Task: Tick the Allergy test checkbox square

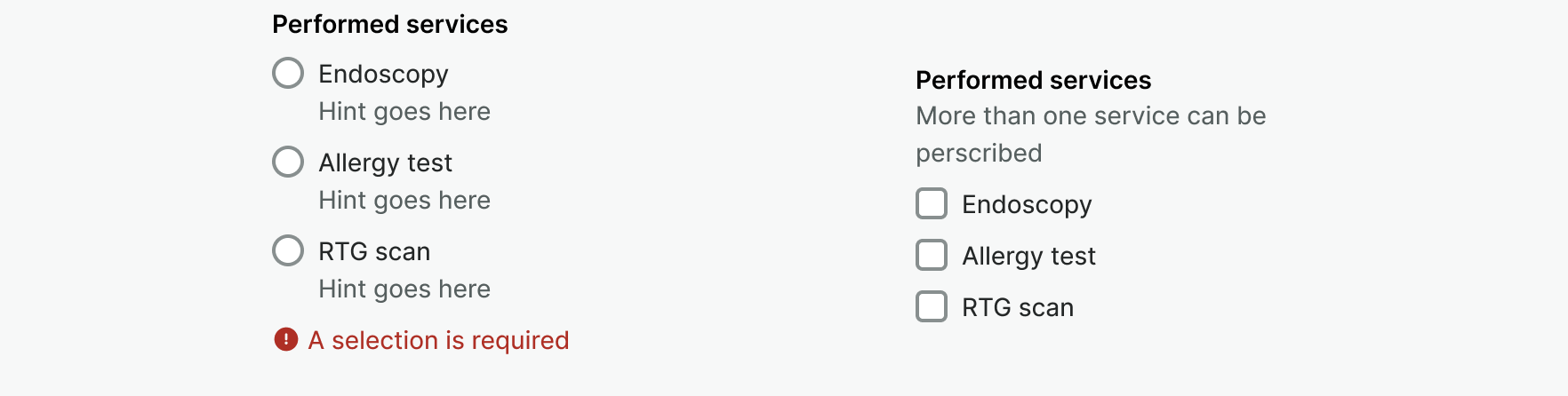Action: (932, 255)
